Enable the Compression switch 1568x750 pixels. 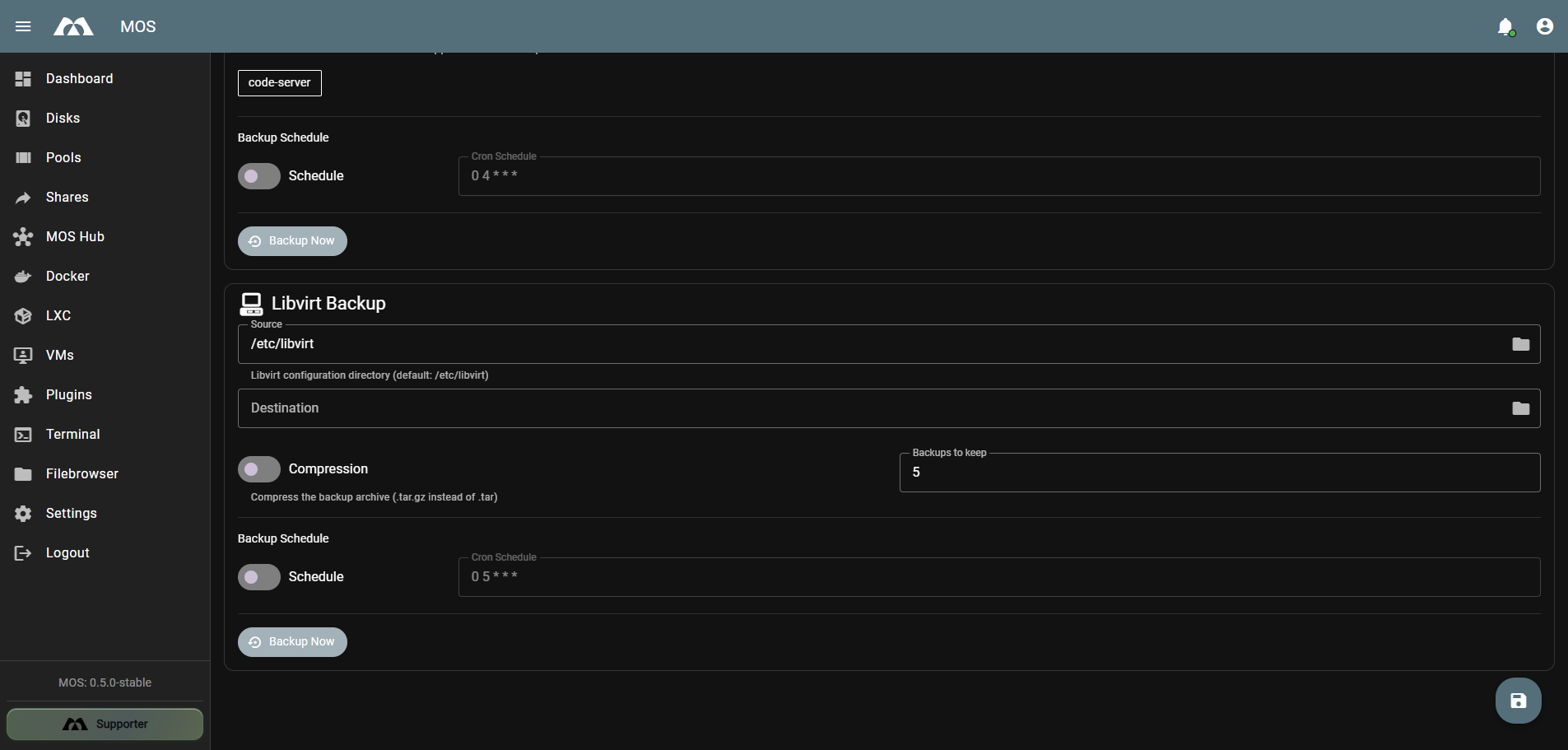coord(259,469)
